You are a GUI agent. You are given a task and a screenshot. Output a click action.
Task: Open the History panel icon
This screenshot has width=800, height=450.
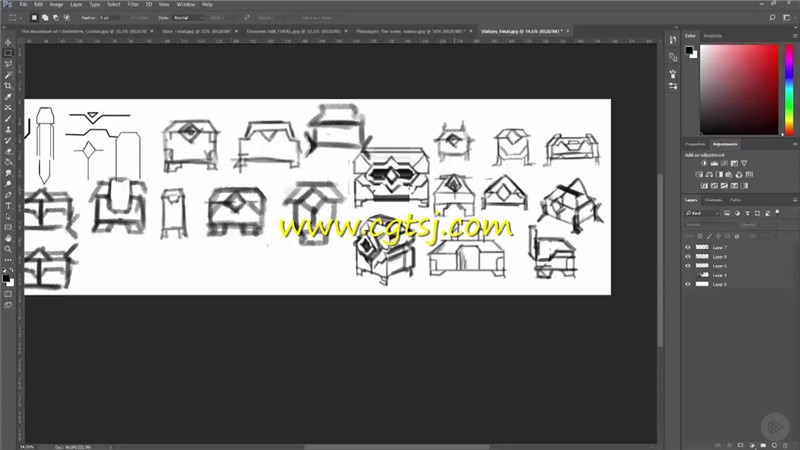[673, 40]
